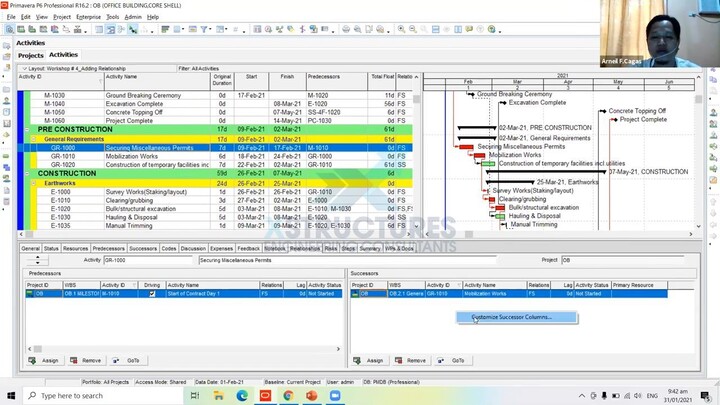Viewport: 720px width, 405px height.
Task: Click the Level Resources toolbar icon
Action: [x=279, y=29]
